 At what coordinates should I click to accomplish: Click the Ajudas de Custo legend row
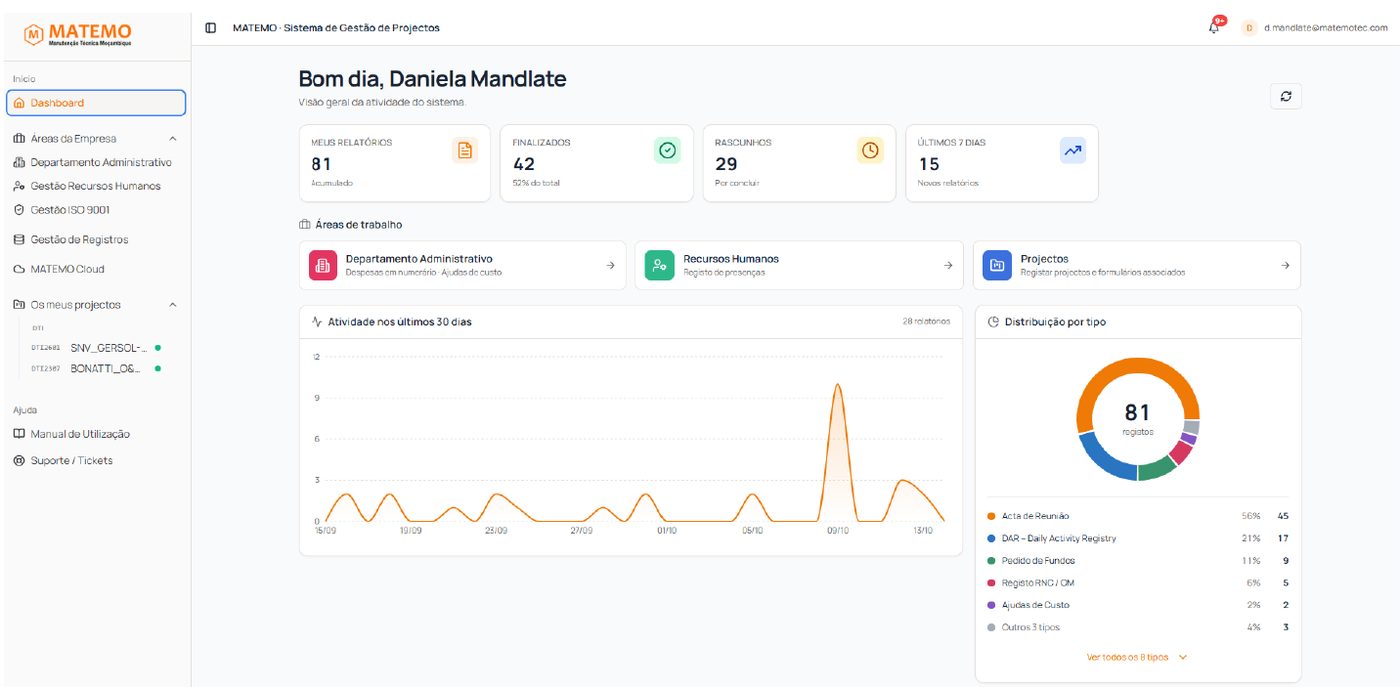(x=1138, y=605)
